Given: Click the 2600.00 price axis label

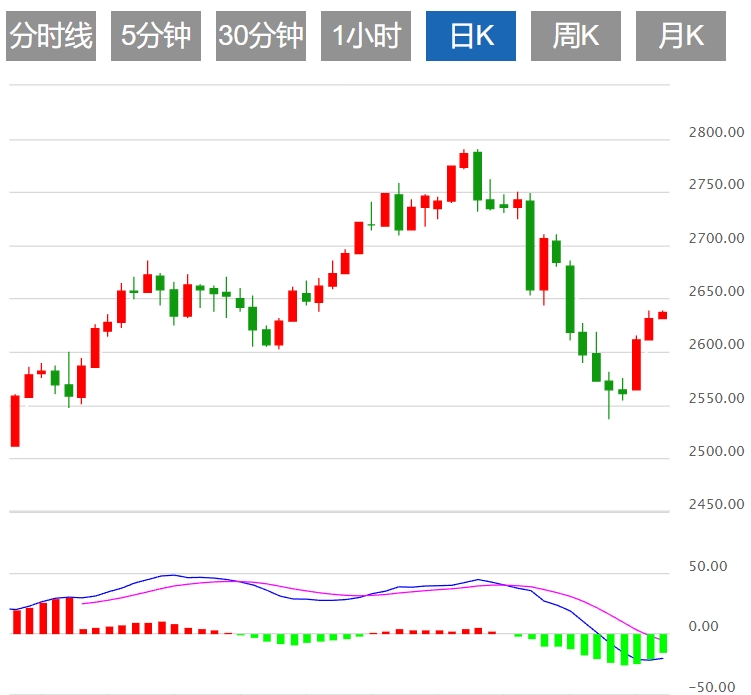Looking at the screenshot, I should tap(716, 344).
